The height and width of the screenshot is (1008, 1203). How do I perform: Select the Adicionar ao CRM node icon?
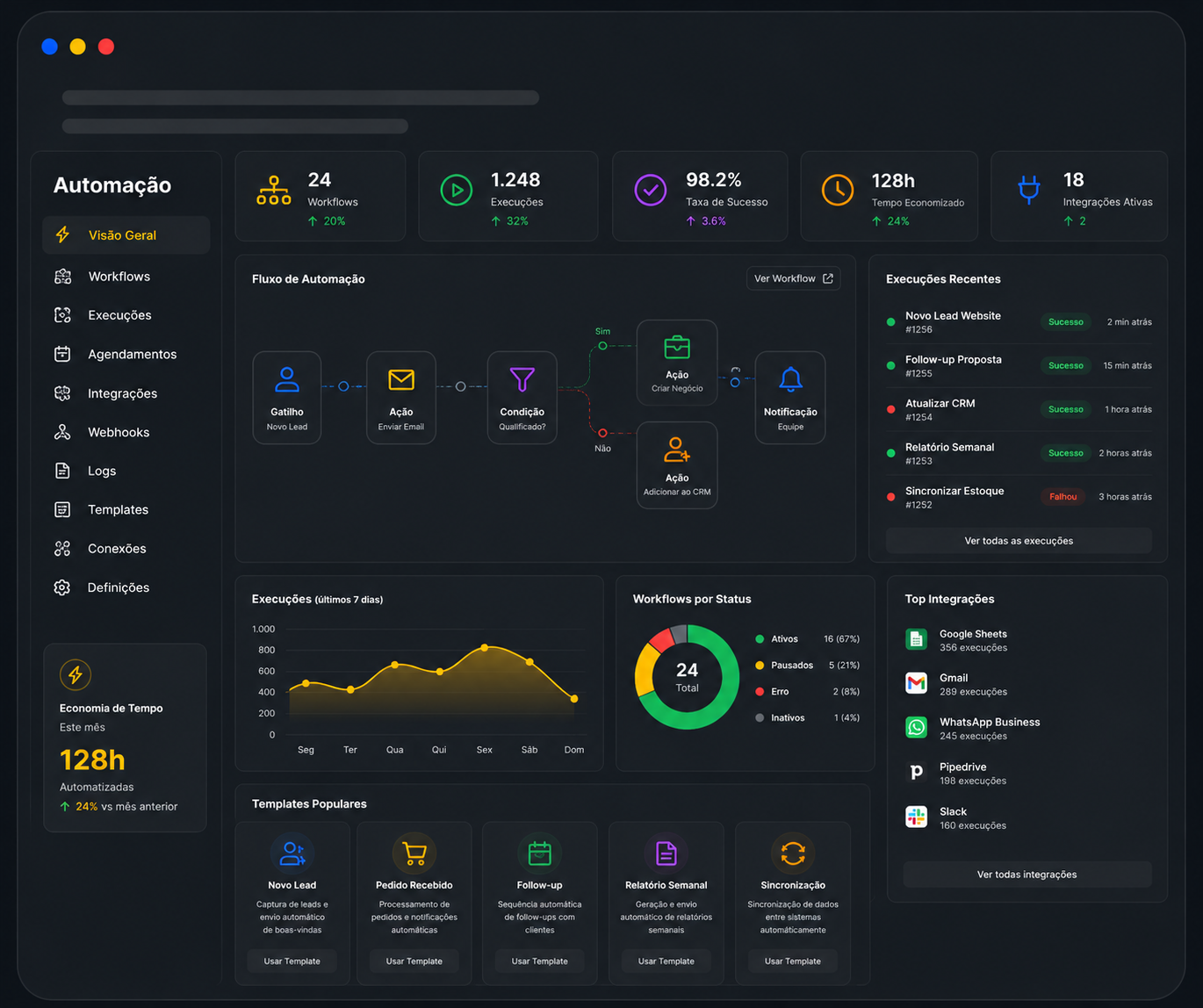pyautogui.click(x=677, y=450)
